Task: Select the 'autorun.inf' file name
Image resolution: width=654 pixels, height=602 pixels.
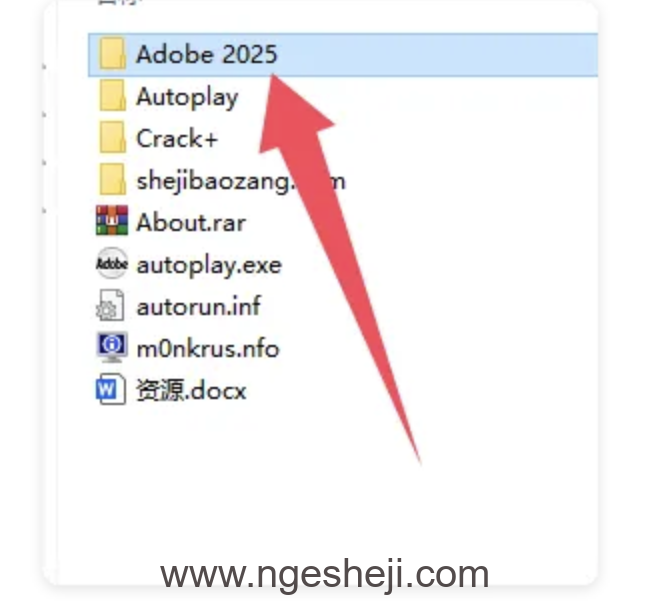Action: 199,306
